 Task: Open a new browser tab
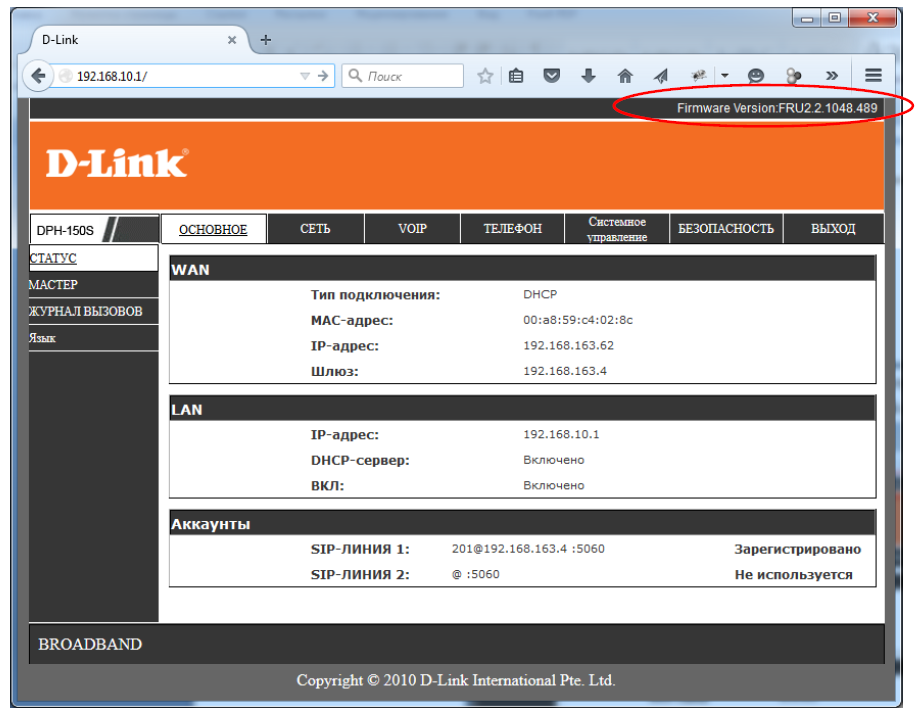[266, 40]
